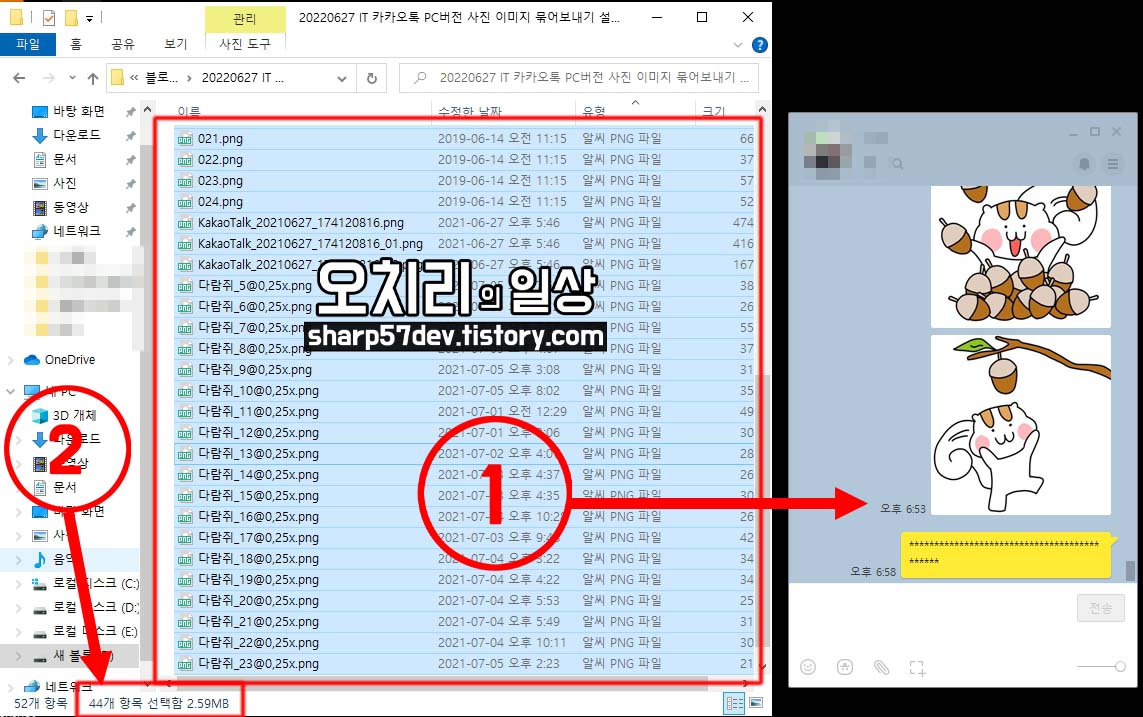
Task: Attach file with paperclip icon
Action: pyautogui.click(x=881, y=667)
